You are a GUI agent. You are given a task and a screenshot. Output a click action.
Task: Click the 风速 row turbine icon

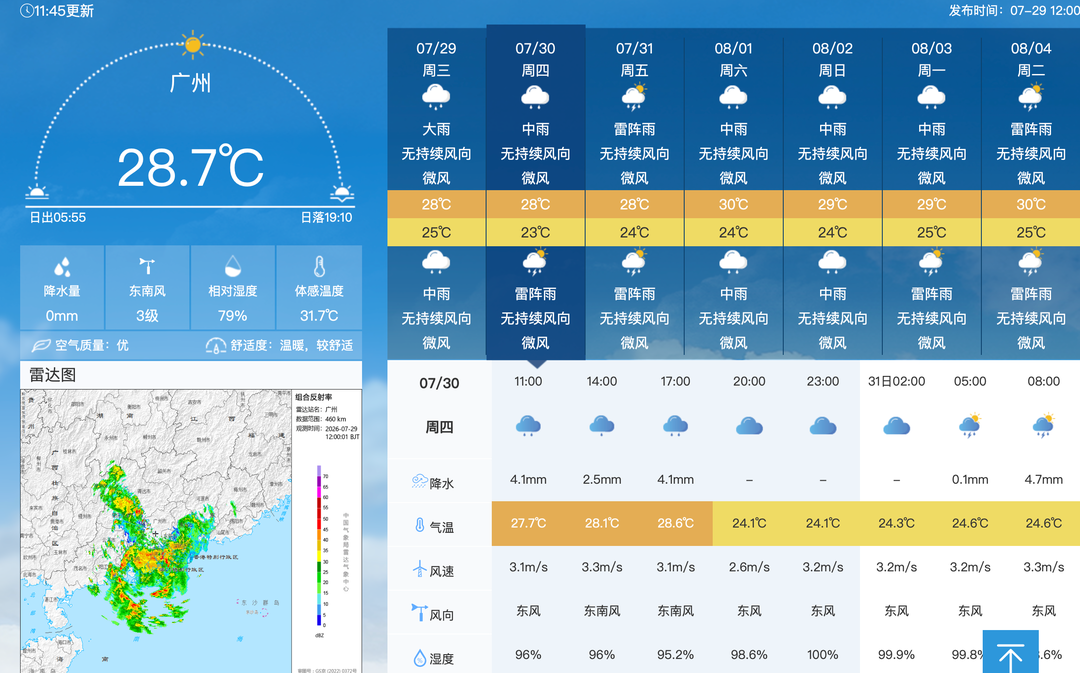click(419, 569)
